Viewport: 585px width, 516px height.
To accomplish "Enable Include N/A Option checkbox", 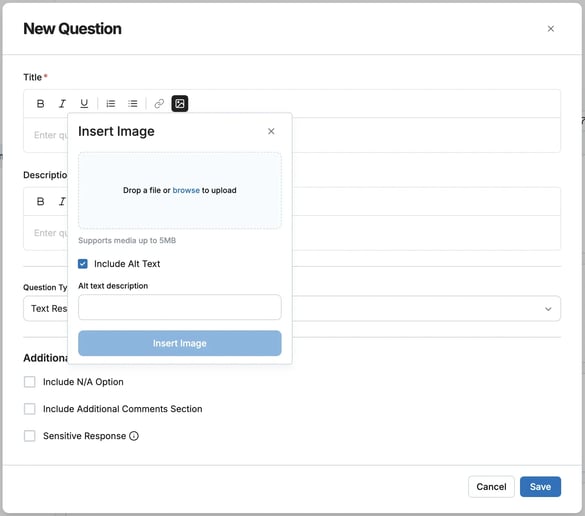I will point(29,382).
